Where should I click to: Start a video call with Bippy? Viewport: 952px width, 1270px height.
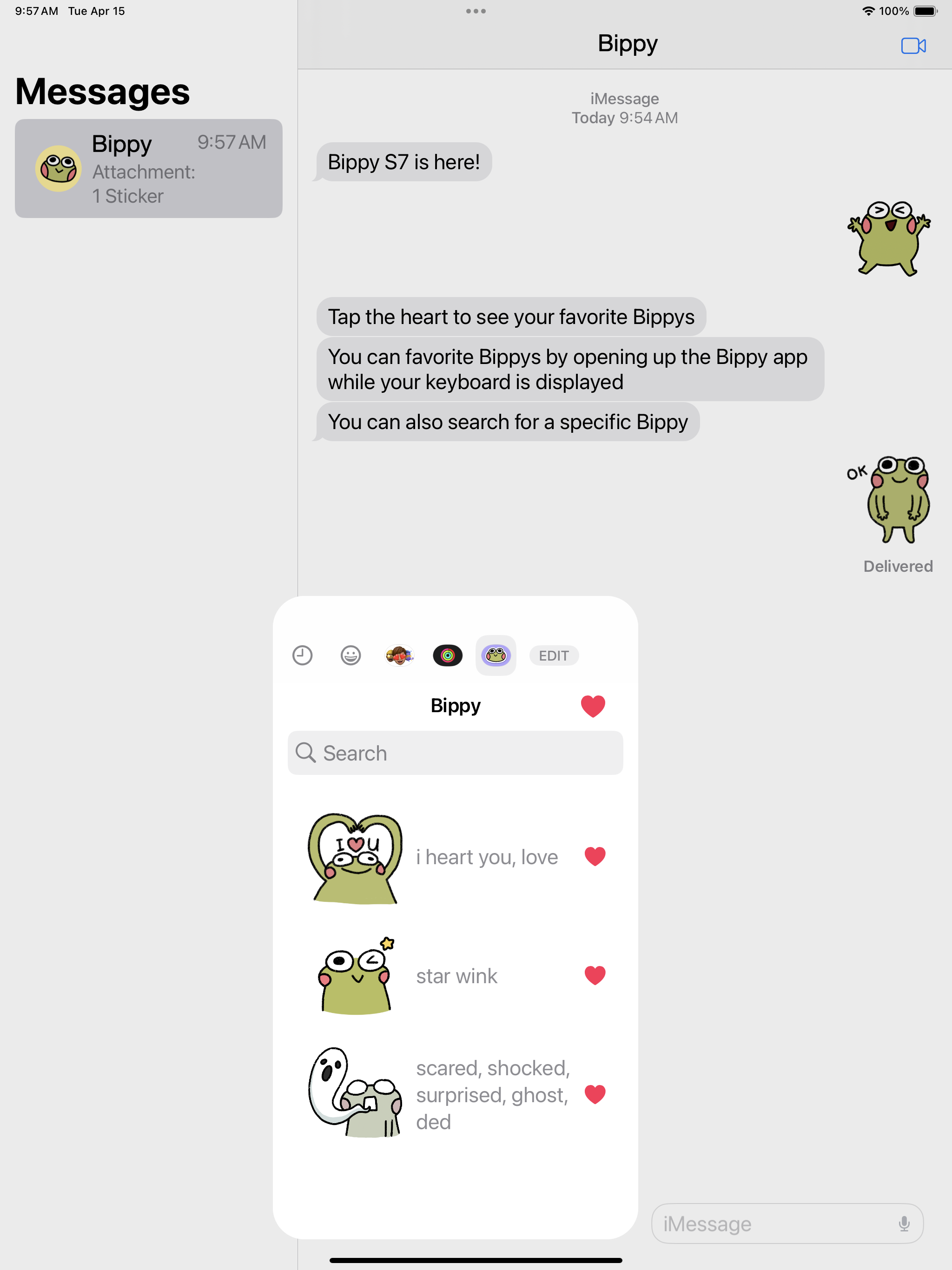913,46
